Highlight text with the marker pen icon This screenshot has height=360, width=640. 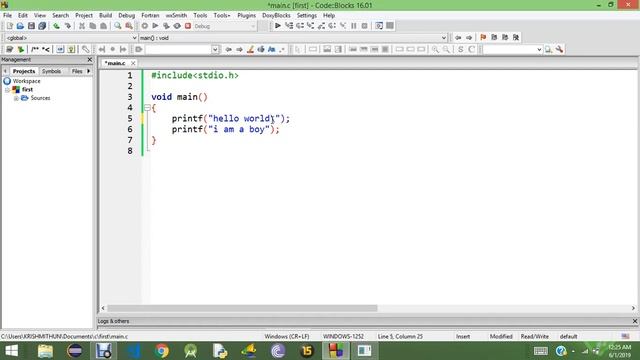tap(250, 49)
